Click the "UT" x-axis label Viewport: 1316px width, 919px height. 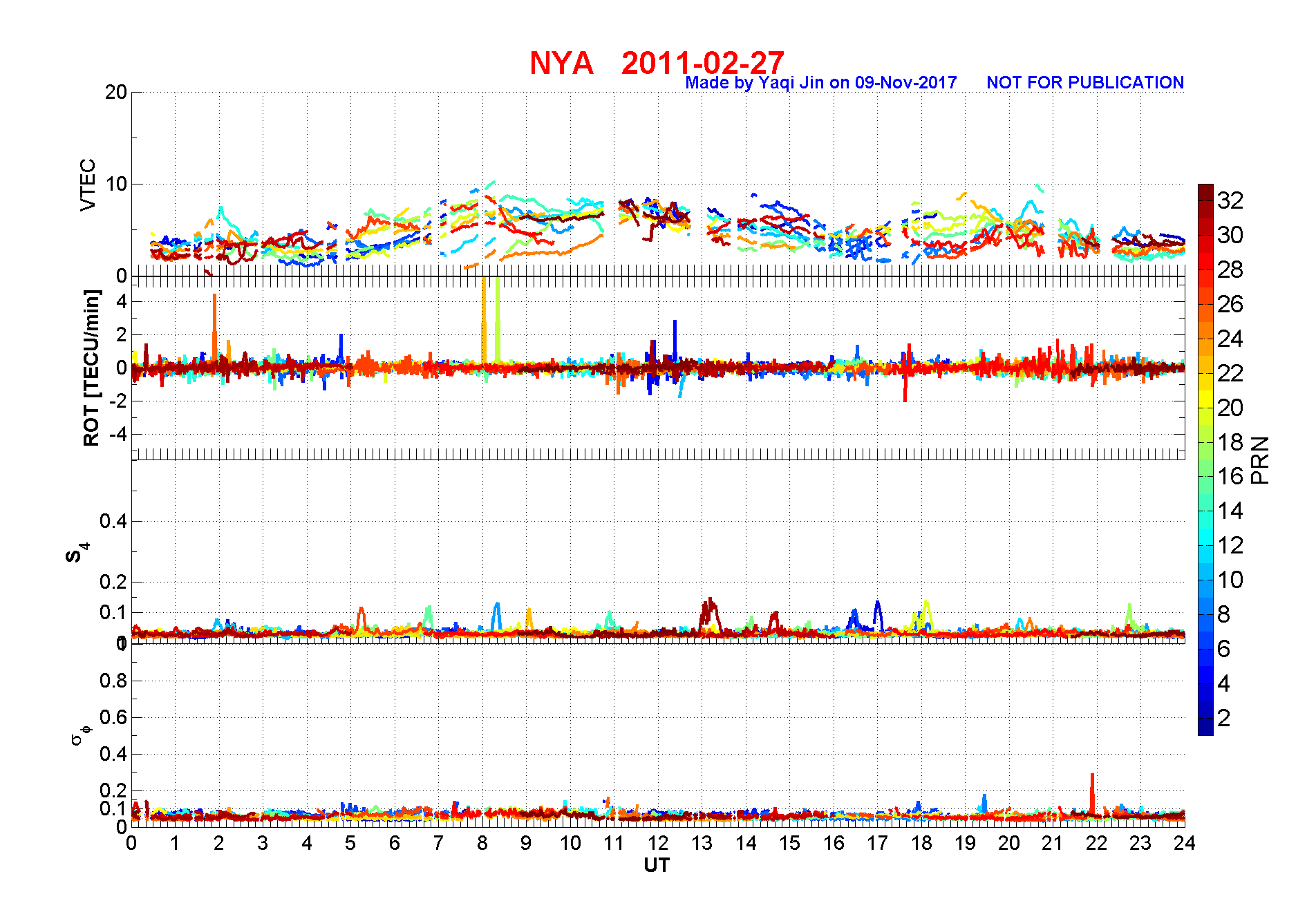(x=657, y=865)
